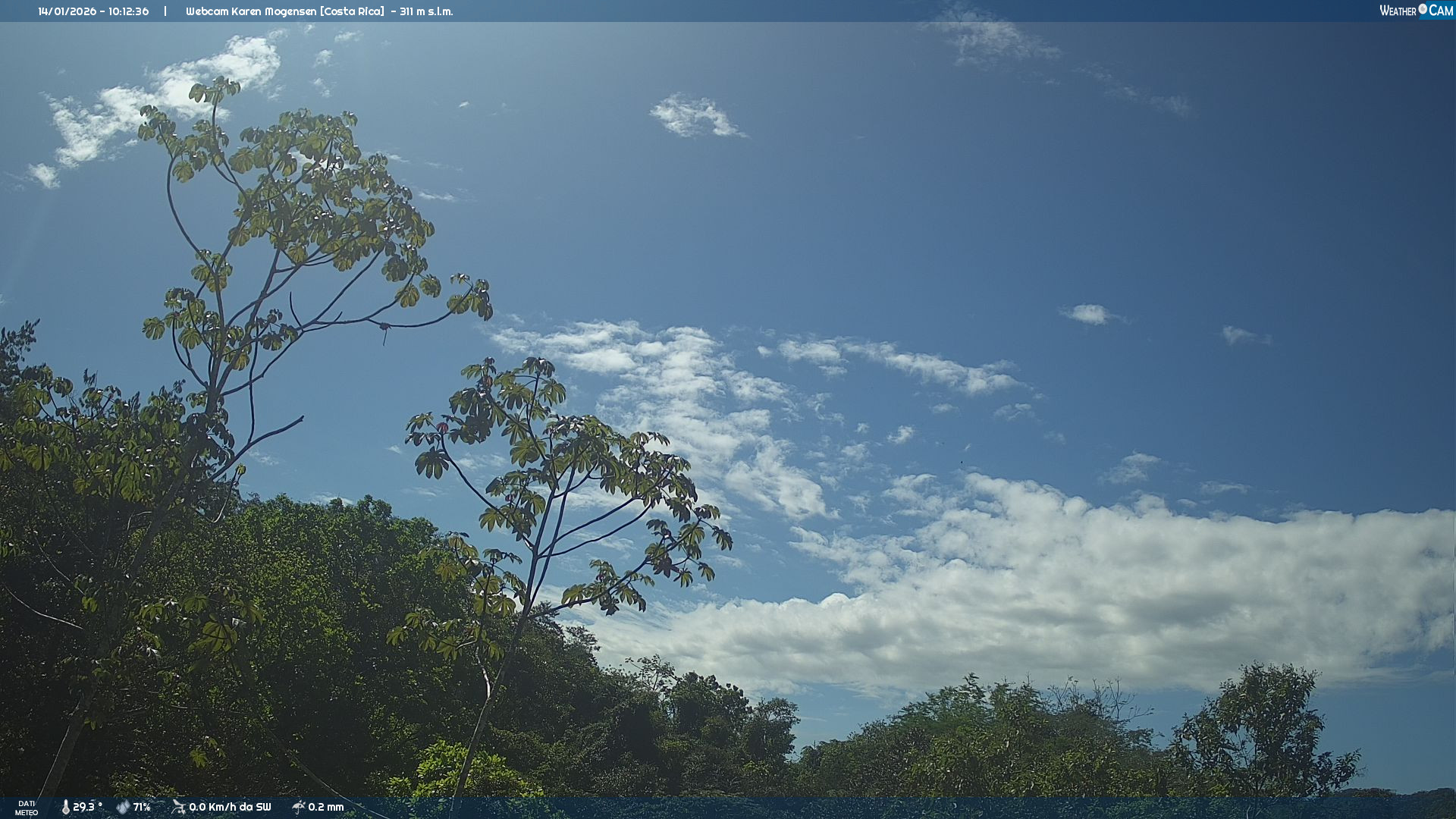This screenshot has height=819, width=1456.
Task: Click the rain umbrella precipitation icon
Action: [x=298, y=808]
